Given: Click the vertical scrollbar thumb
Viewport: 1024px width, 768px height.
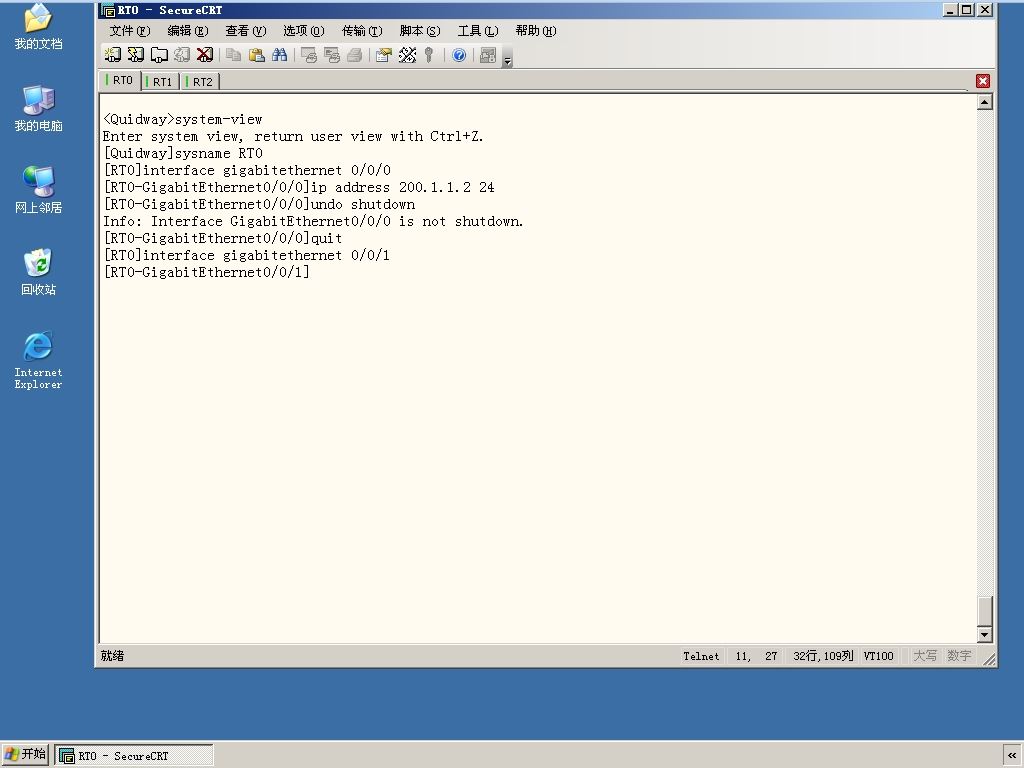Looking at the screenshot, I should [985, 611].
